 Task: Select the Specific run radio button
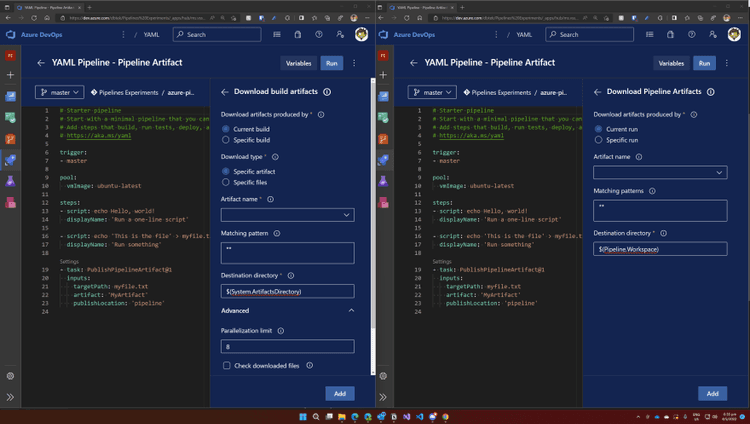[599, 141]
